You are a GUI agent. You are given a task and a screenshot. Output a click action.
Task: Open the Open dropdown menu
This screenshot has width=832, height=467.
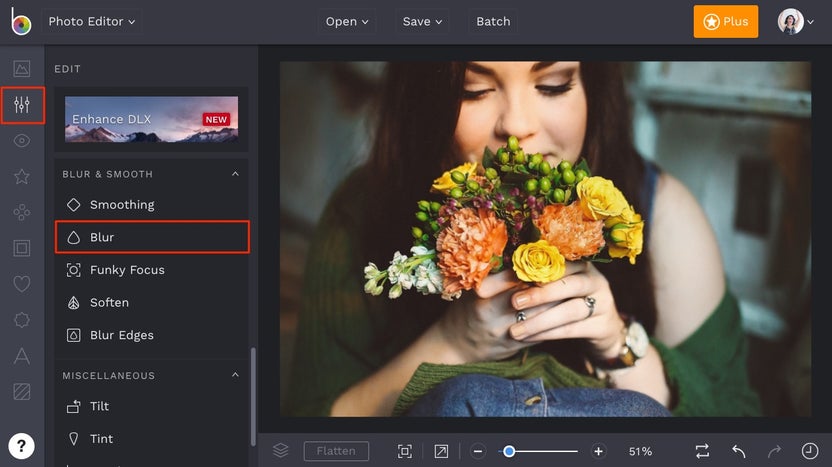pyautogui.click(x=347, y=22)
